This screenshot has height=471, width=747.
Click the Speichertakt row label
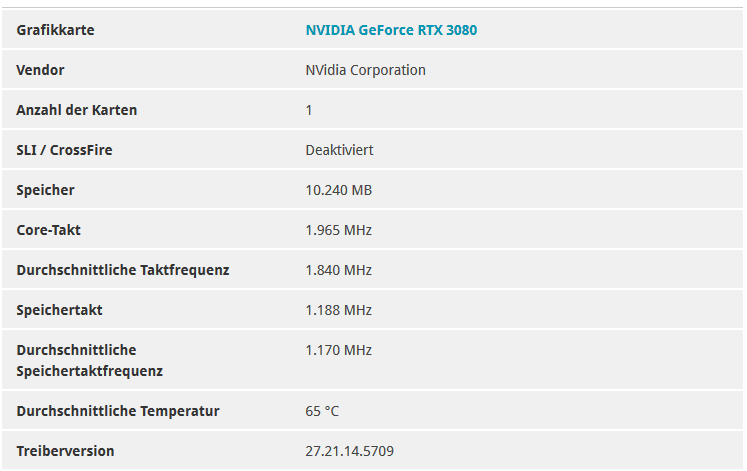tap(59, 310)
